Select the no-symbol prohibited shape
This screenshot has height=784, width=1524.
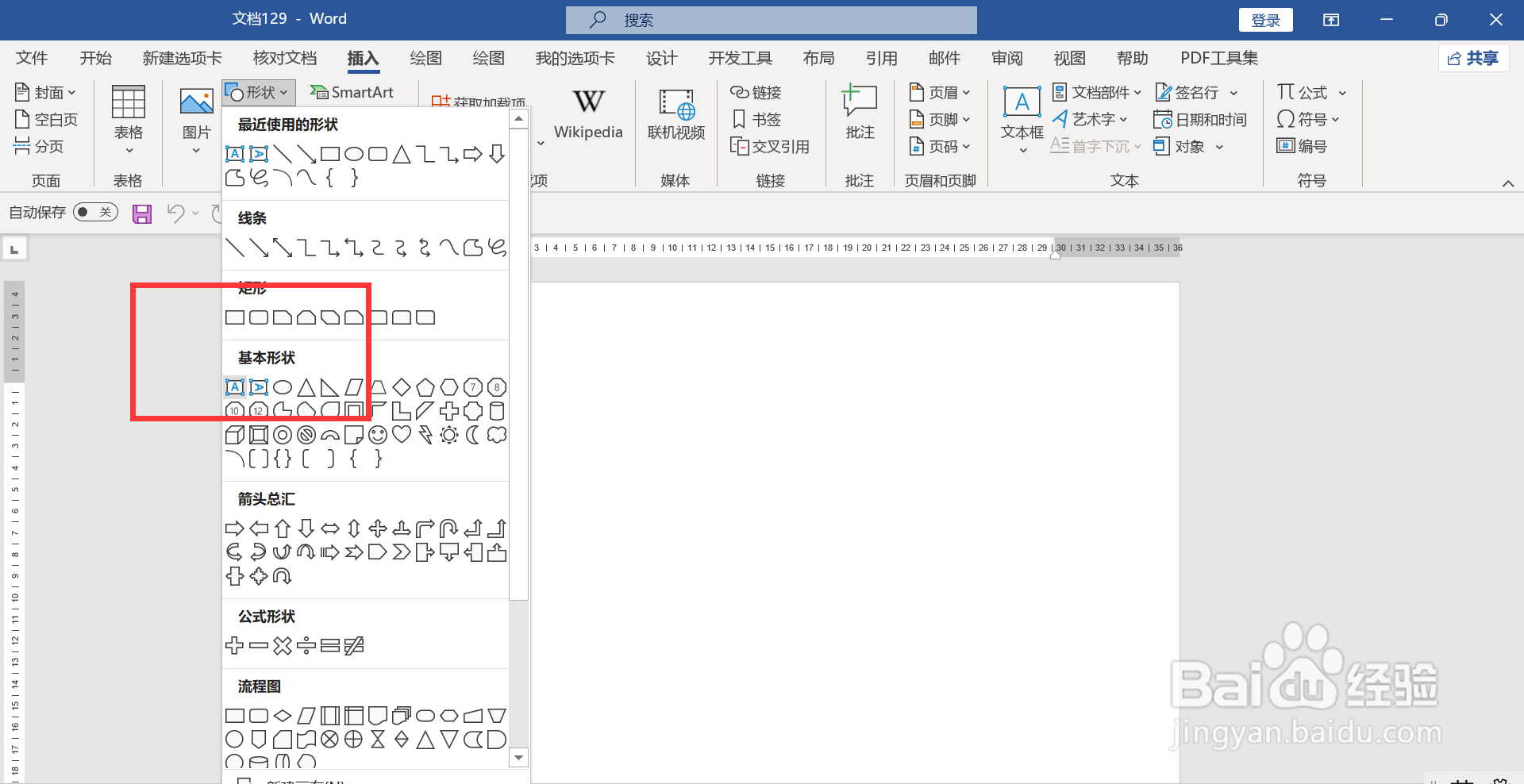tap(306, 435)
